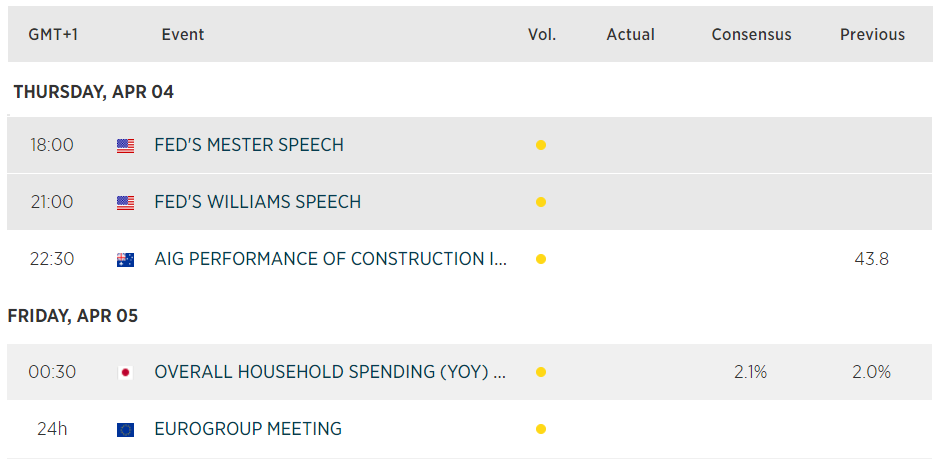Screen dimensions: 940x459
Task: Open the Fed's Williams Speech event
Action: coord(257,202)
